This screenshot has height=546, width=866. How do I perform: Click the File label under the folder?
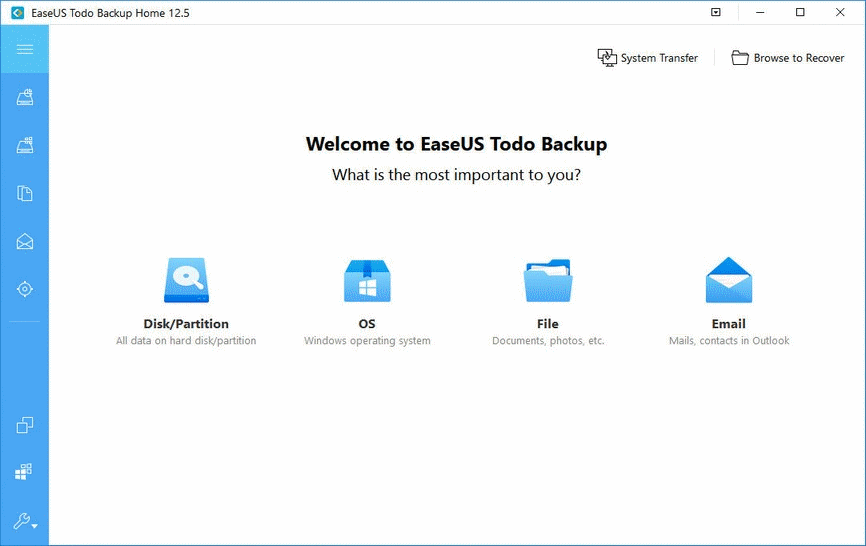coord(548,324)
